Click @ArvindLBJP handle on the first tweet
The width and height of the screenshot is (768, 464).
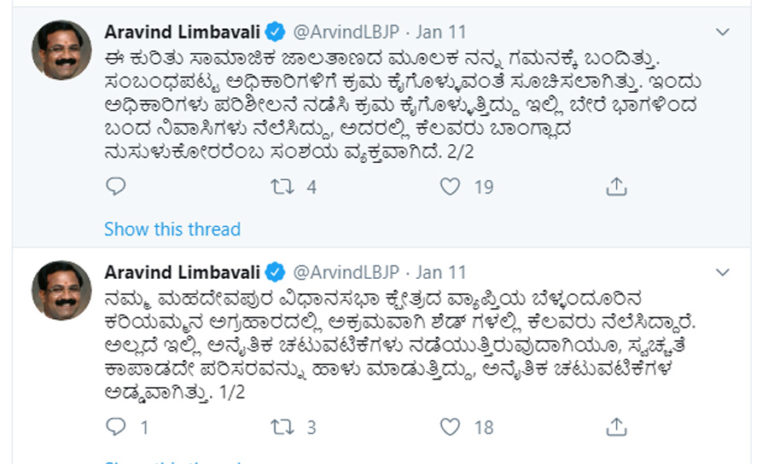(348, 31)
